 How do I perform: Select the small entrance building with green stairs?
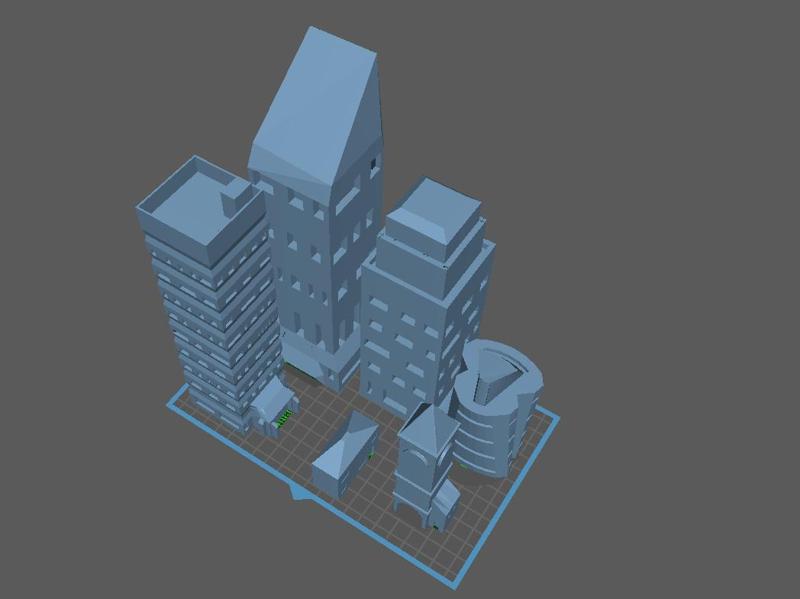[x=274, y=406]
